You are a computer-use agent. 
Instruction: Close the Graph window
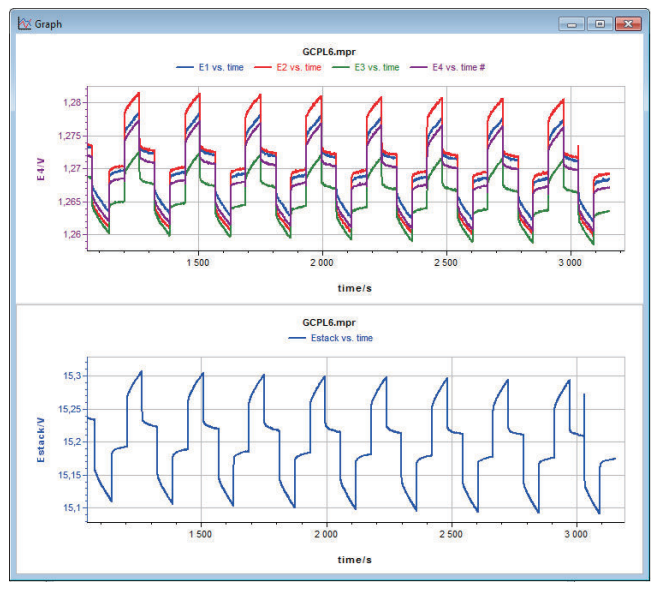627,23
